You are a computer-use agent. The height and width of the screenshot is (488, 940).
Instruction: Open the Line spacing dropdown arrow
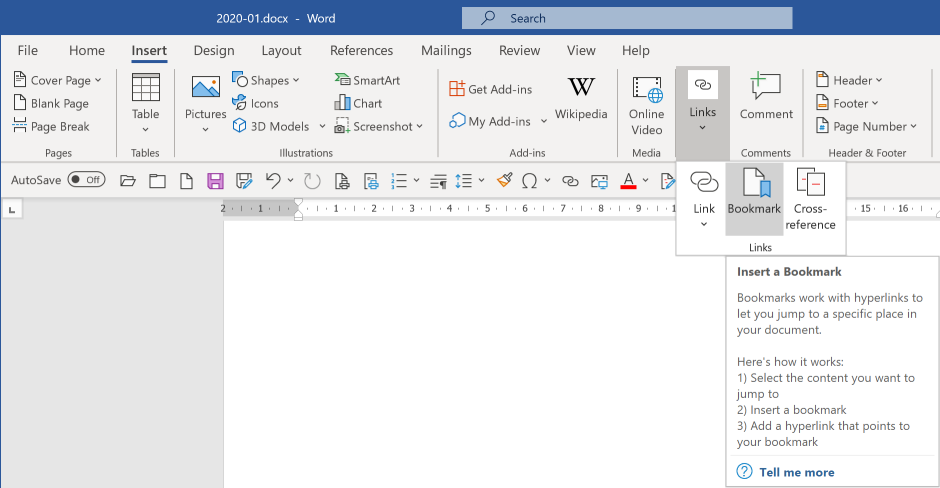point(481,180)
